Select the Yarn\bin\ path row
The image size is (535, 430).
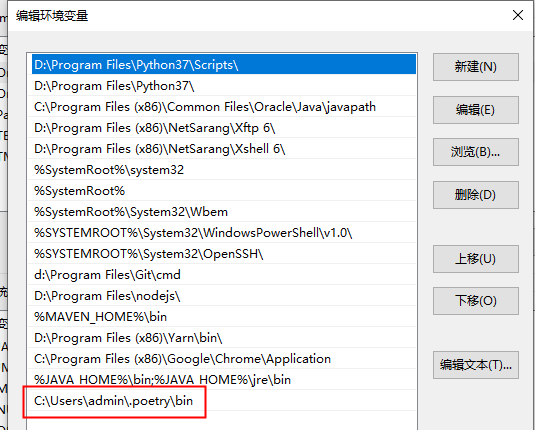(x=222, y=338)
